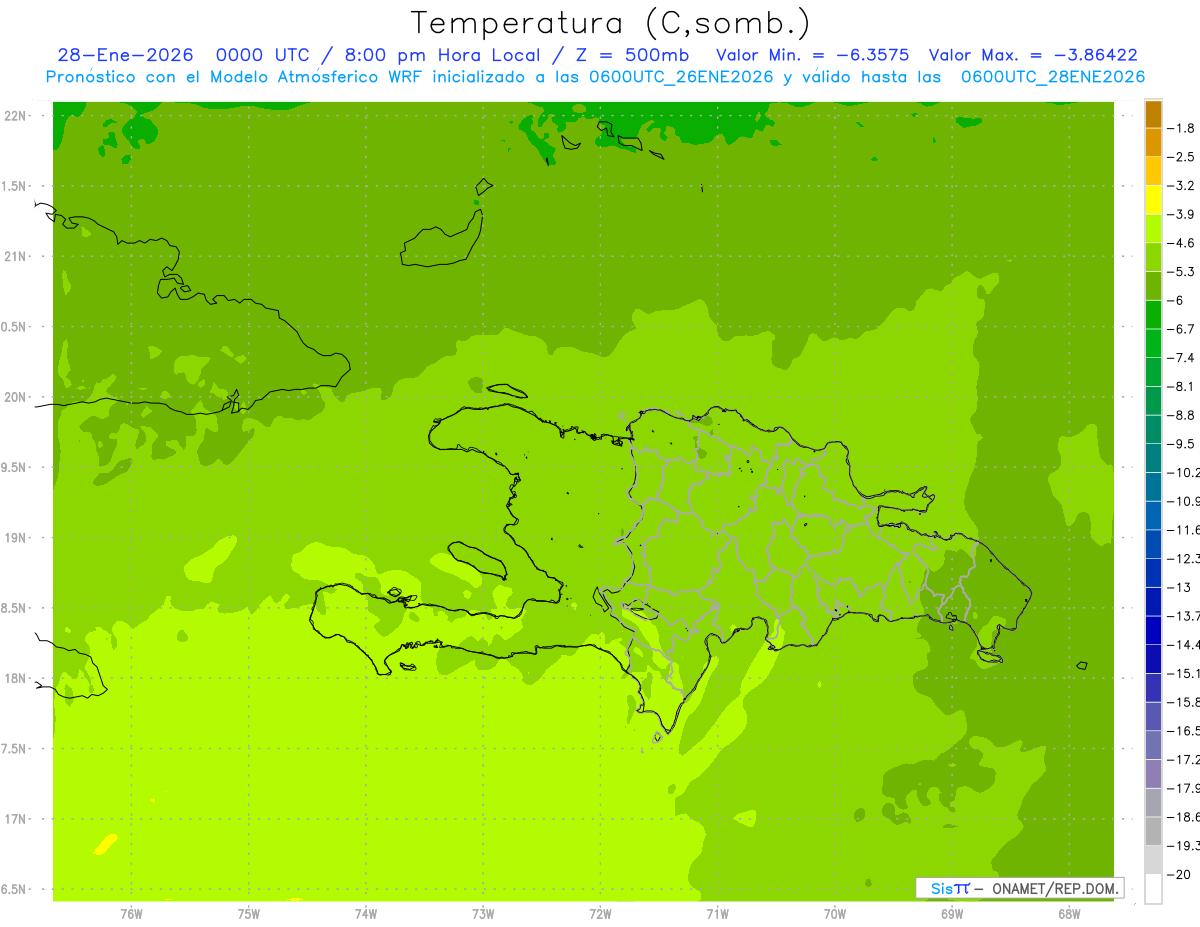Screen dimensions: 1200x927
Task: Click the '74W' longitude label
Action: tap(365, 913)
